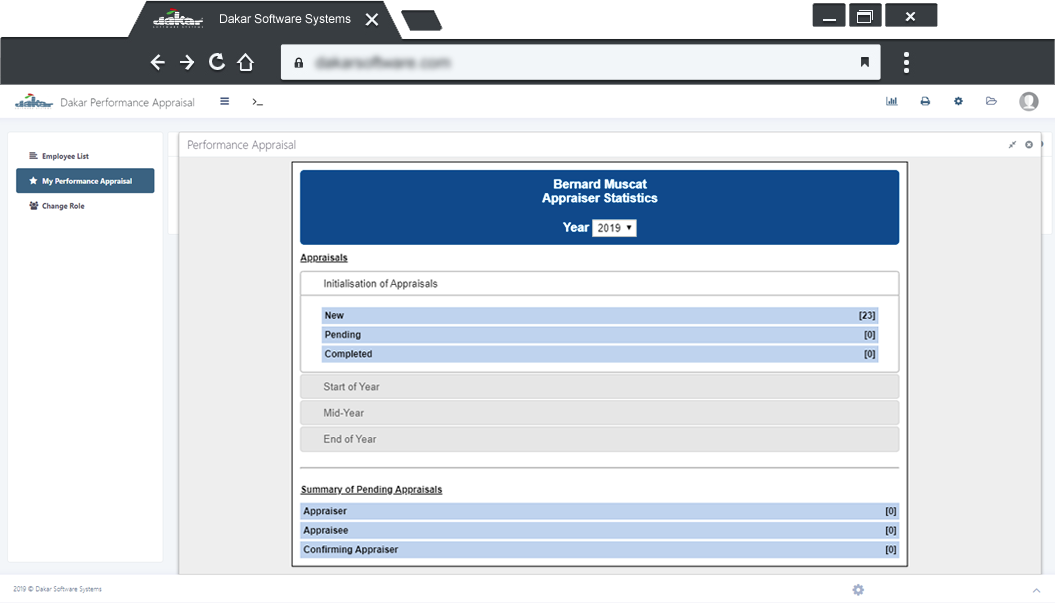
Task: Open the user profile avatar icon
Action: click(x=1029, y=101)
